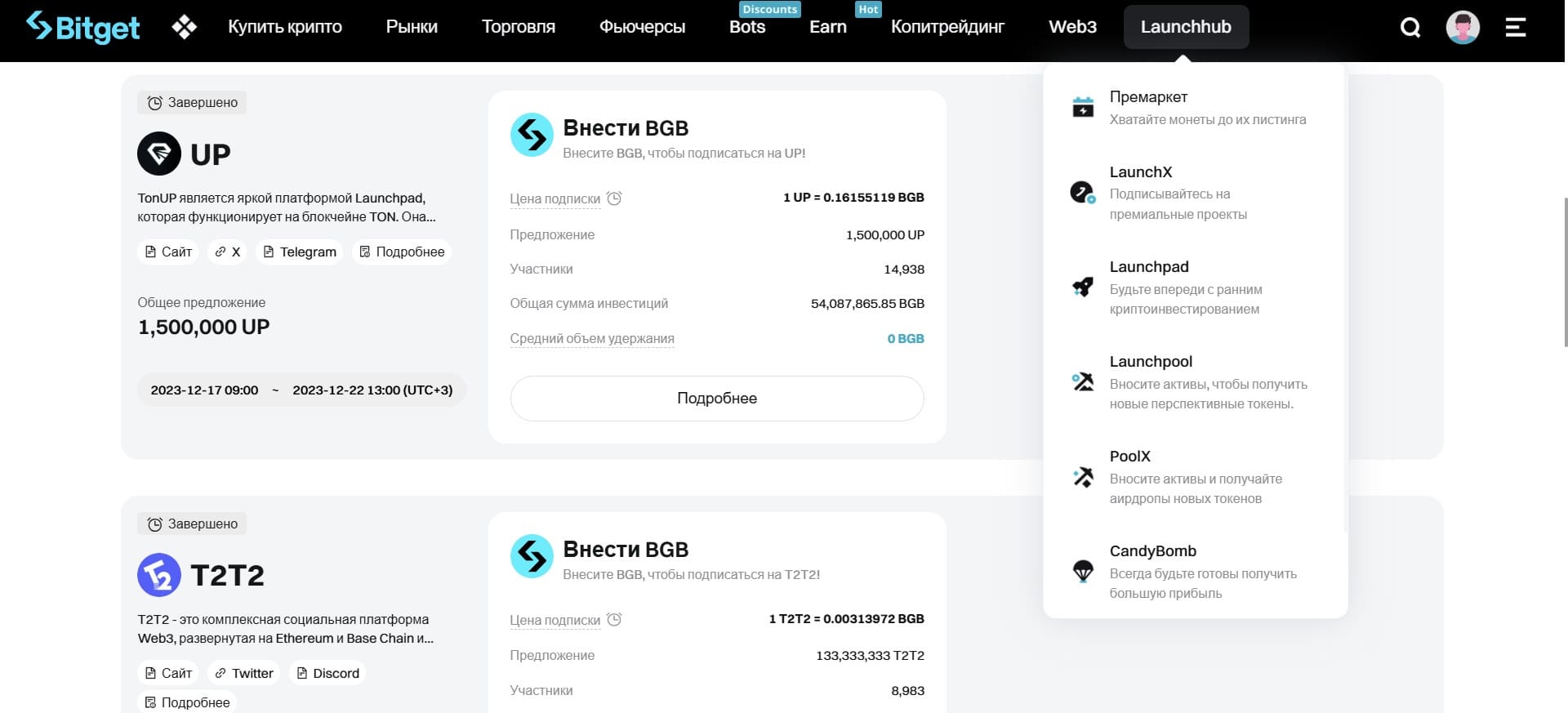Open UP project Подробнее chip
This screenshot has height=713, width=1568.
pos(402,252)
